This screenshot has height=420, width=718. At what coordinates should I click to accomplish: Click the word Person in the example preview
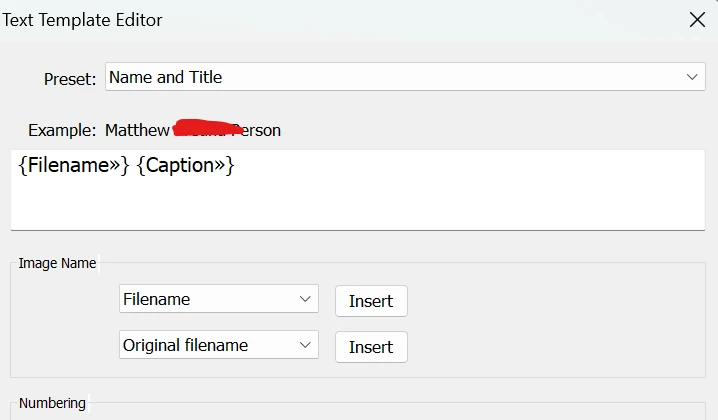(x=259, y=130)
